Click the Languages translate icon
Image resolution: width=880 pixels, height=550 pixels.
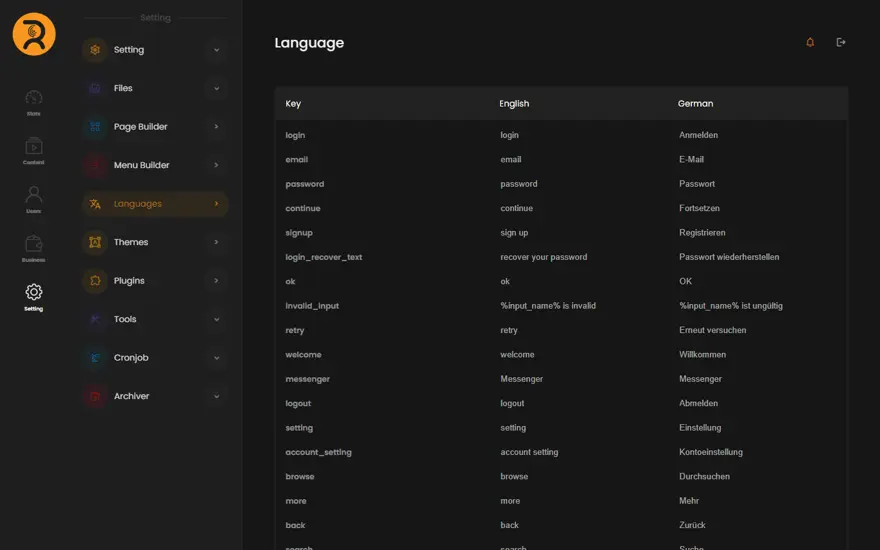point(95,204)
